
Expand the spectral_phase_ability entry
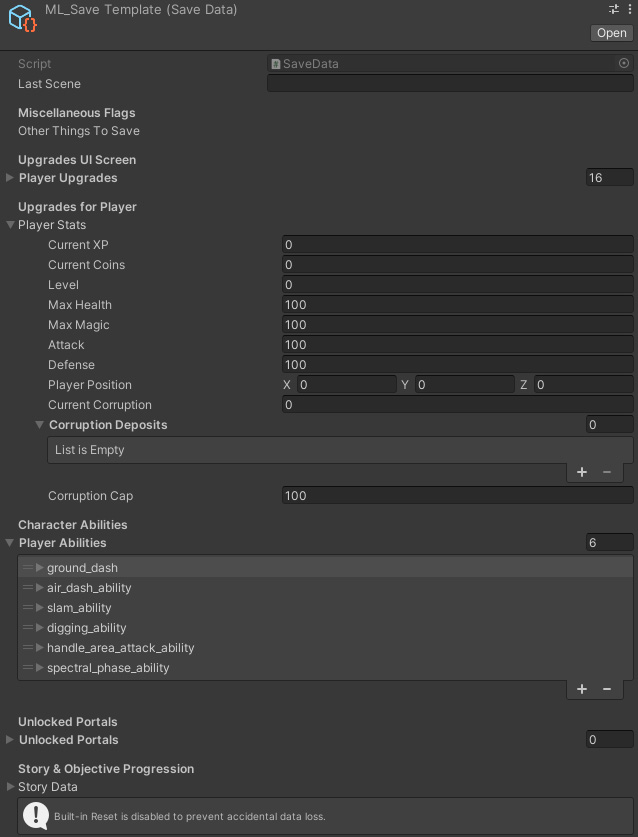40,668
